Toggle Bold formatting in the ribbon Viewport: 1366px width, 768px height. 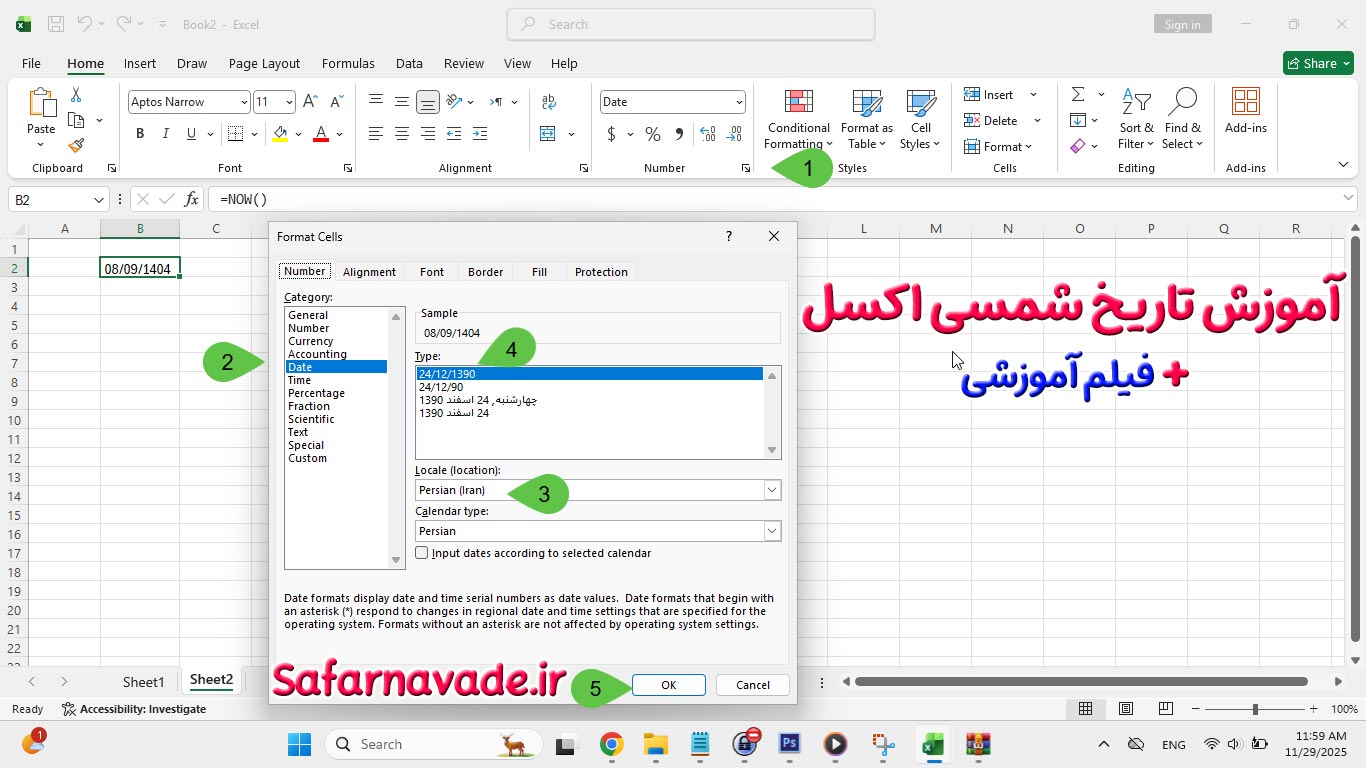(139, 133)
